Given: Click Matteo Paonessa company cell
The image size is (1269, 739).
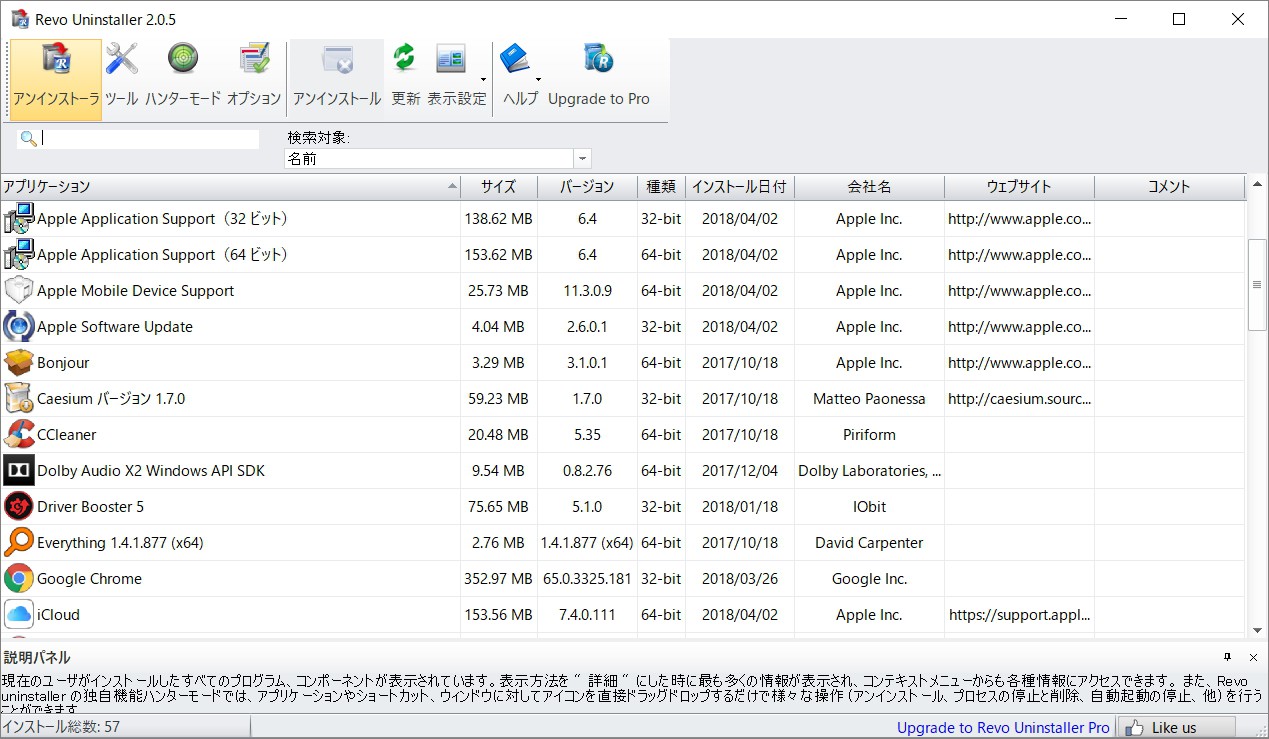Looking at the screenshot, I should pyautogui.click(x=869, y=399).
